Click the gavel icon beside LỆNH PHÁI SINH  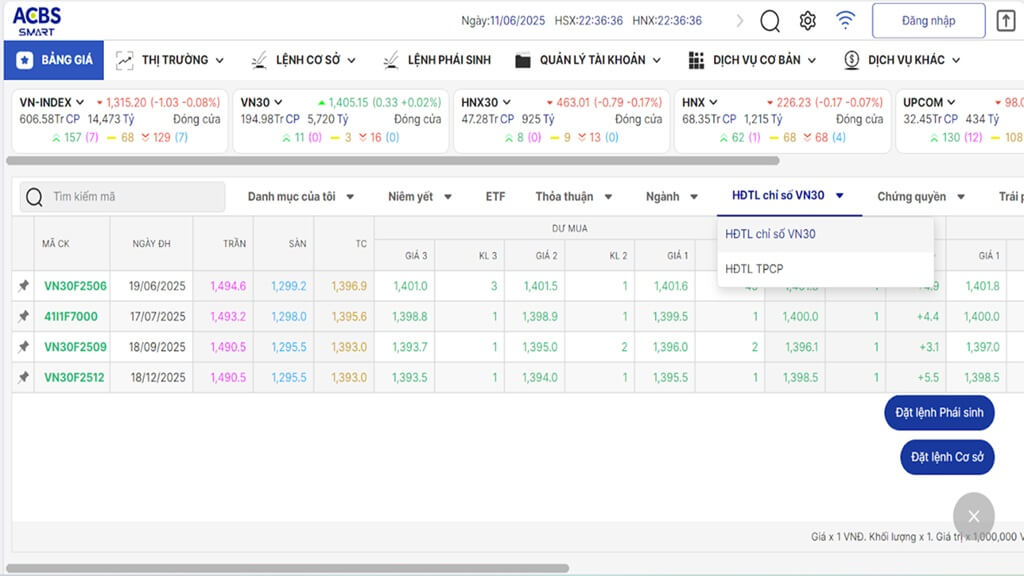391,60
